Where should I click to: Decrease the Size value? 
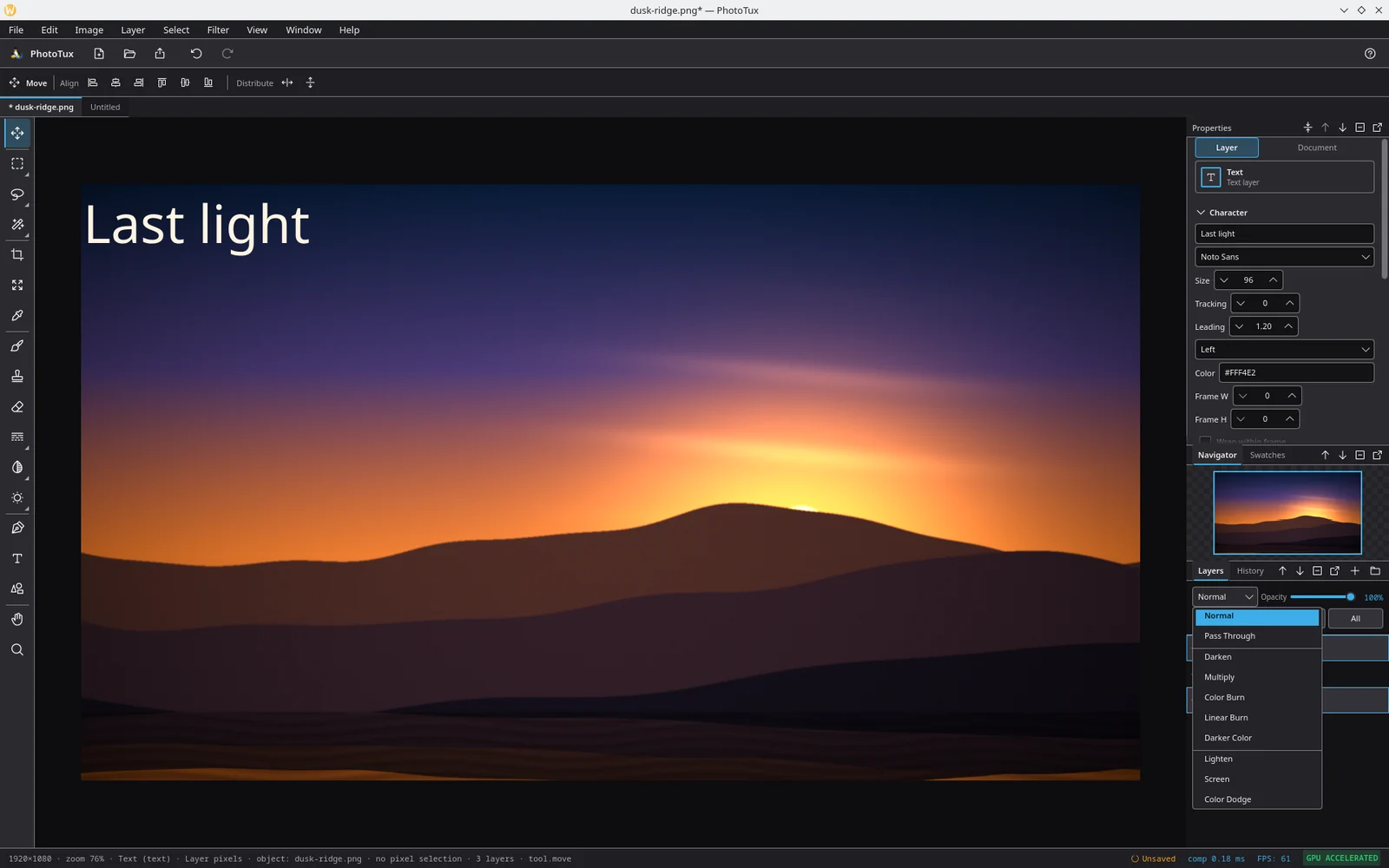pos(1224,280)
